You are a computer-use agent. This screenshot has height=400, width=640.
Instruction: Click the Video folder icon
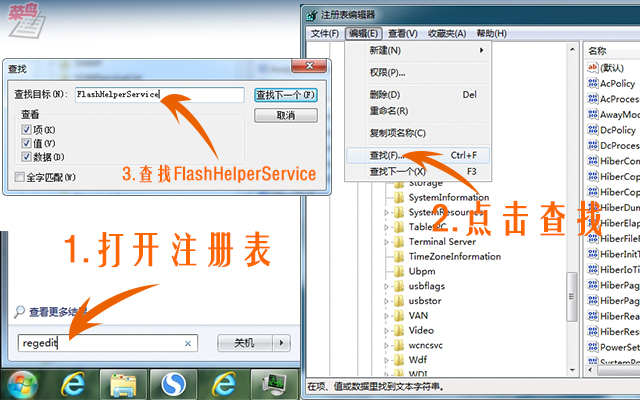[399, 330]
